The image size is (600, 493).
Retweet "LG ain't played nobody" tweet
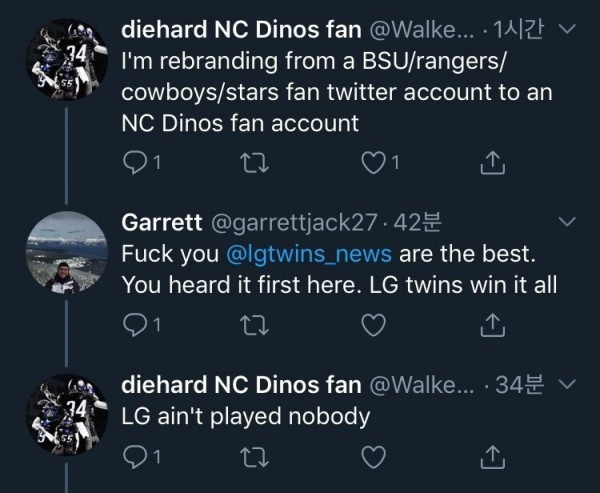[254, 457]
